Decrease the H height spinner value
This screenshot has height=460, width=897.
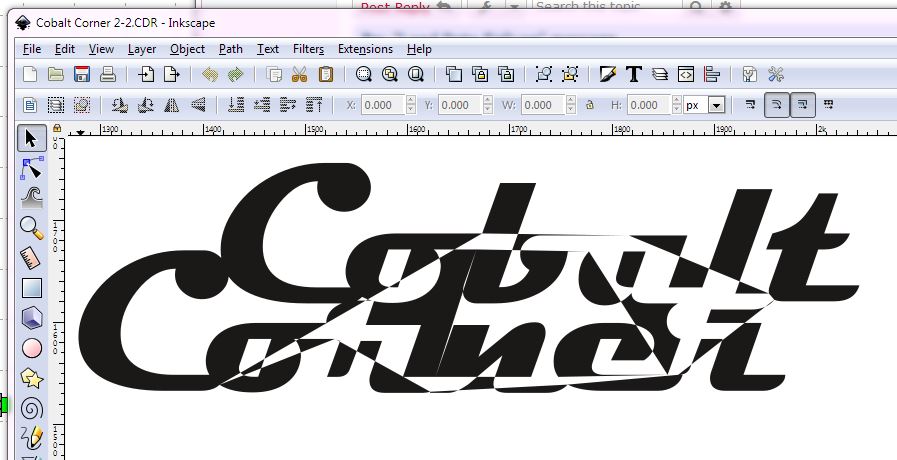[677, 109]
